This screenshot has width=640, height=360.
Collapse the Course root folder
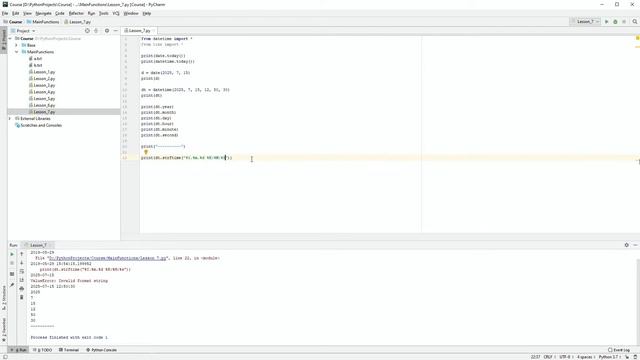click(10, 38)
